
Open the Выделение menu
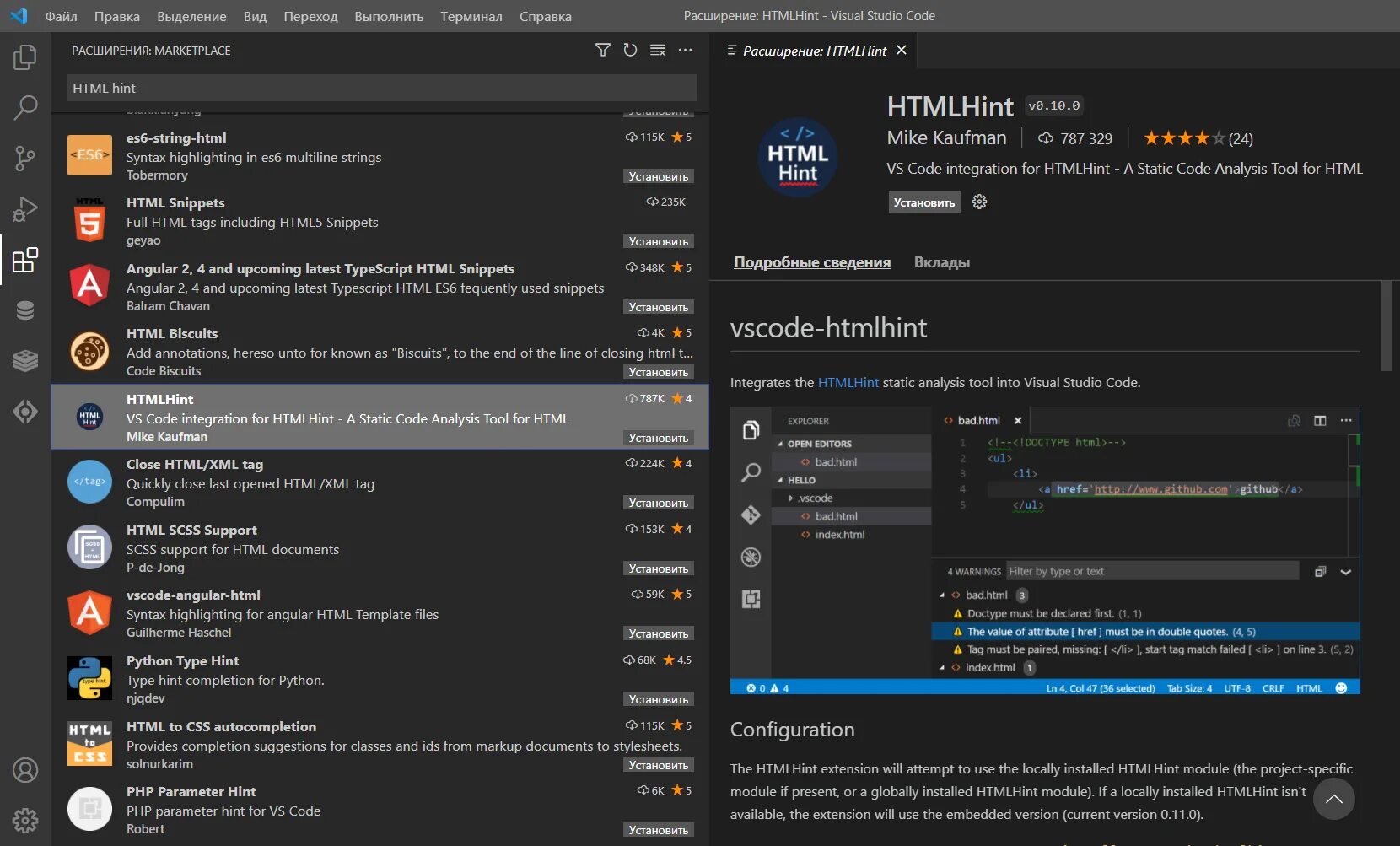click(x=191, y=16)
